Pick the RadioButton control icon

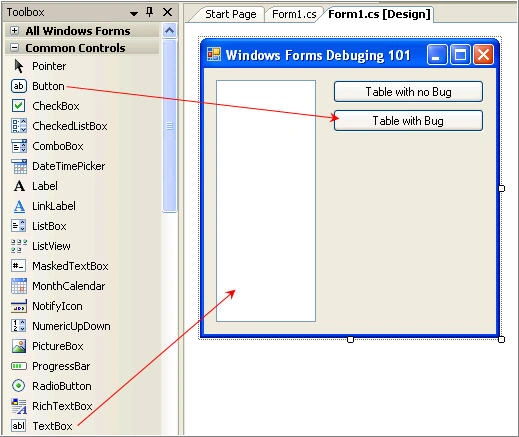click(x=19, y=386)
